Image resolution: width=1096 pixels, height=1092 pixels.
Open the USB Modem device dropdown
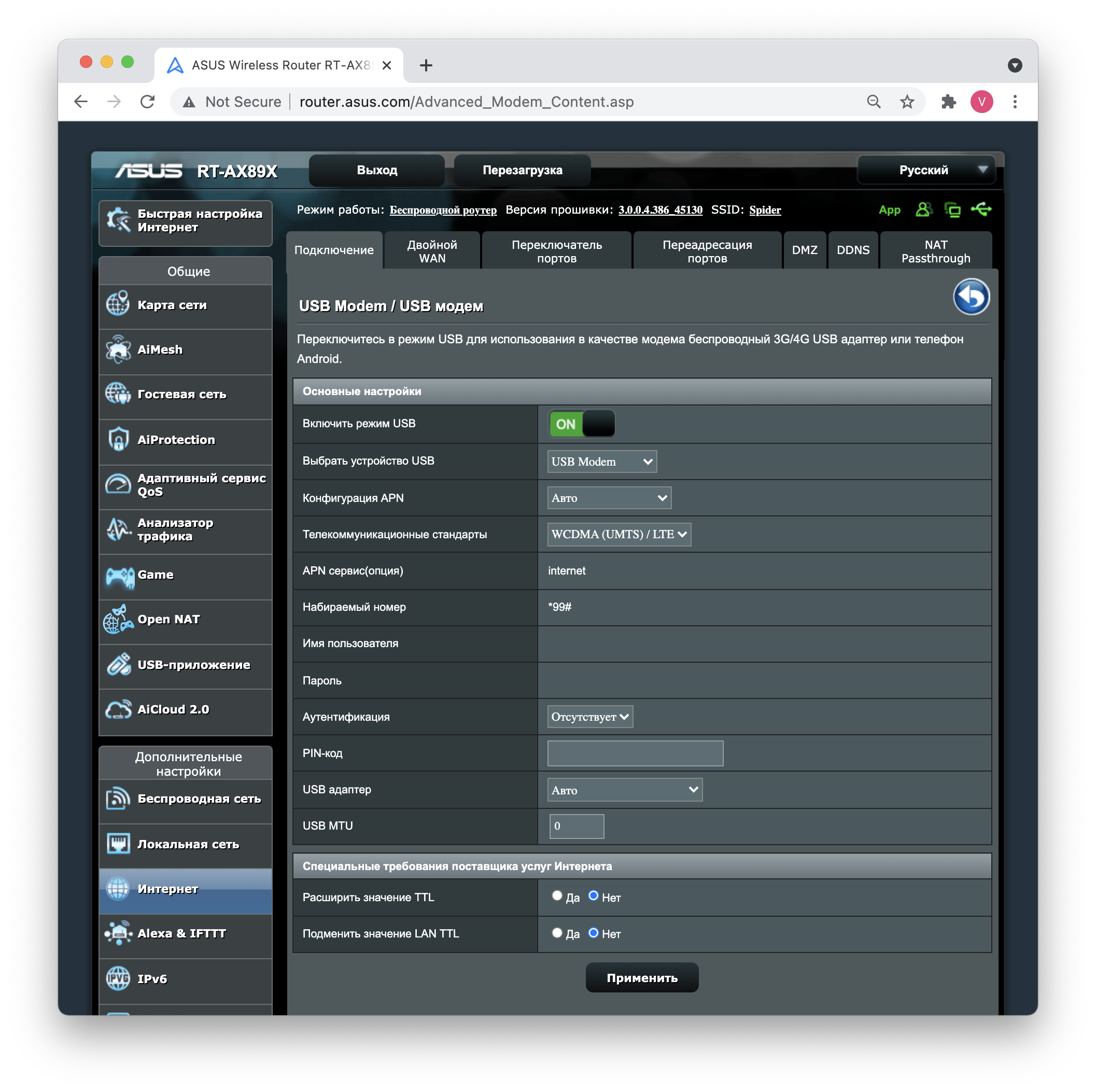click(602, 462)
